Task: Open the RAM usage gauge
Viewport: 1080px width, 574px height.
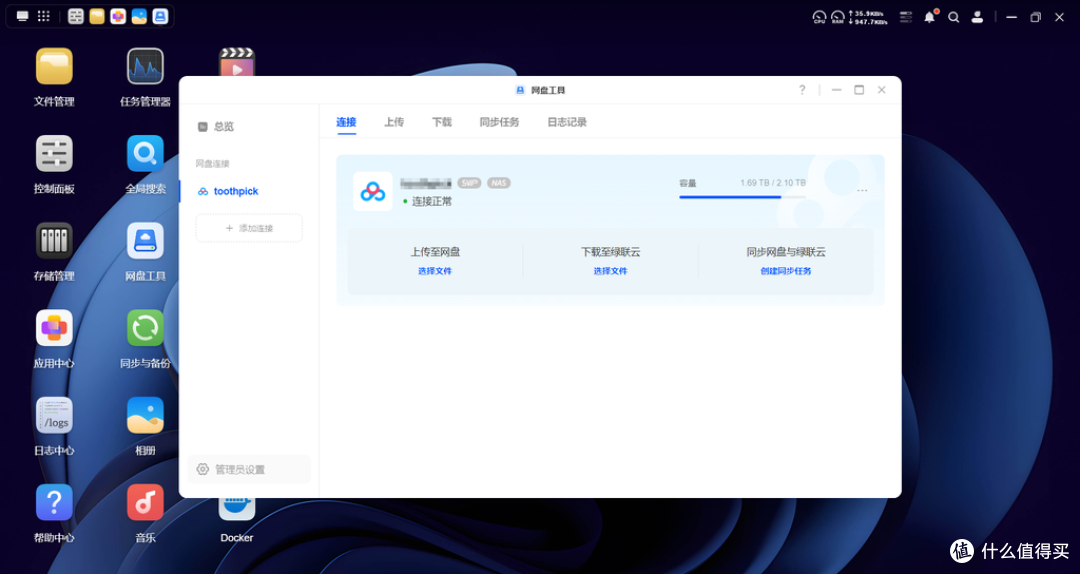Action: (838, 17)
